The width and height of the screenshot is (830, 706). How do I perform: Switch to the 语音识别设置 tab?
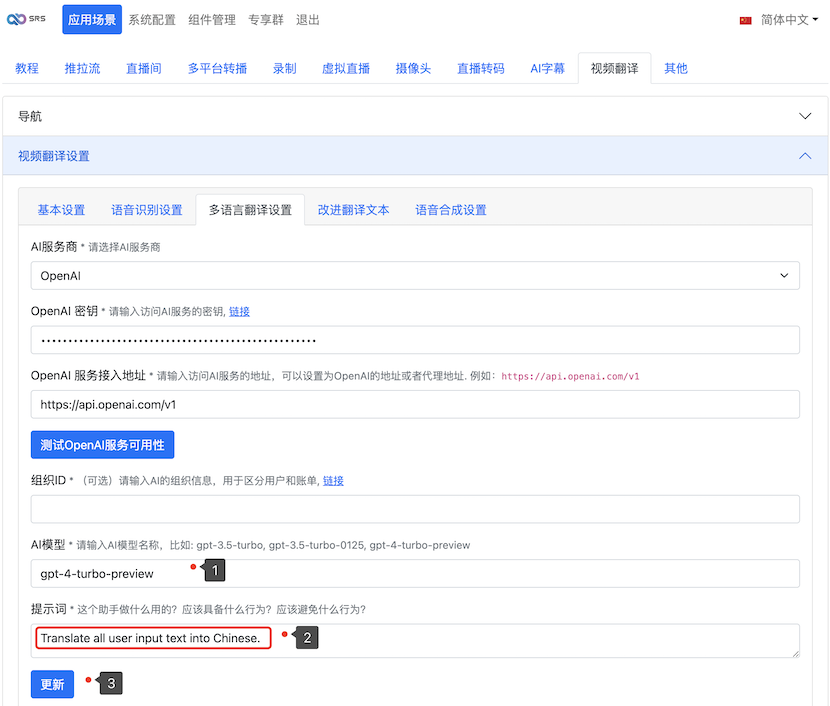(147, 210)
